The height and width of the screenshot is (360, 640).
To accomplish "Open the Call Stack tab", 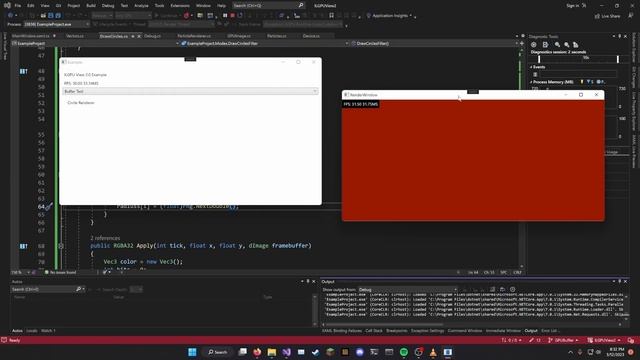I will (x=374, y=331).
